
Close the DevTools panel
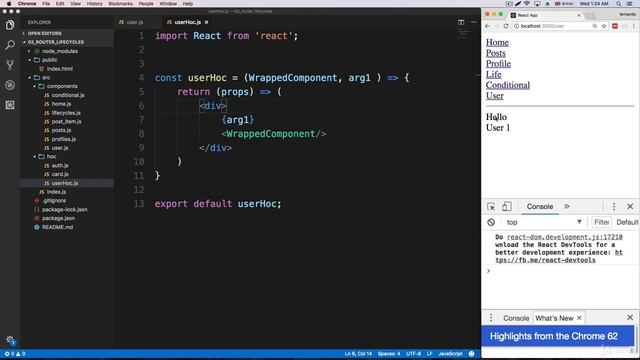coord(630,207)
